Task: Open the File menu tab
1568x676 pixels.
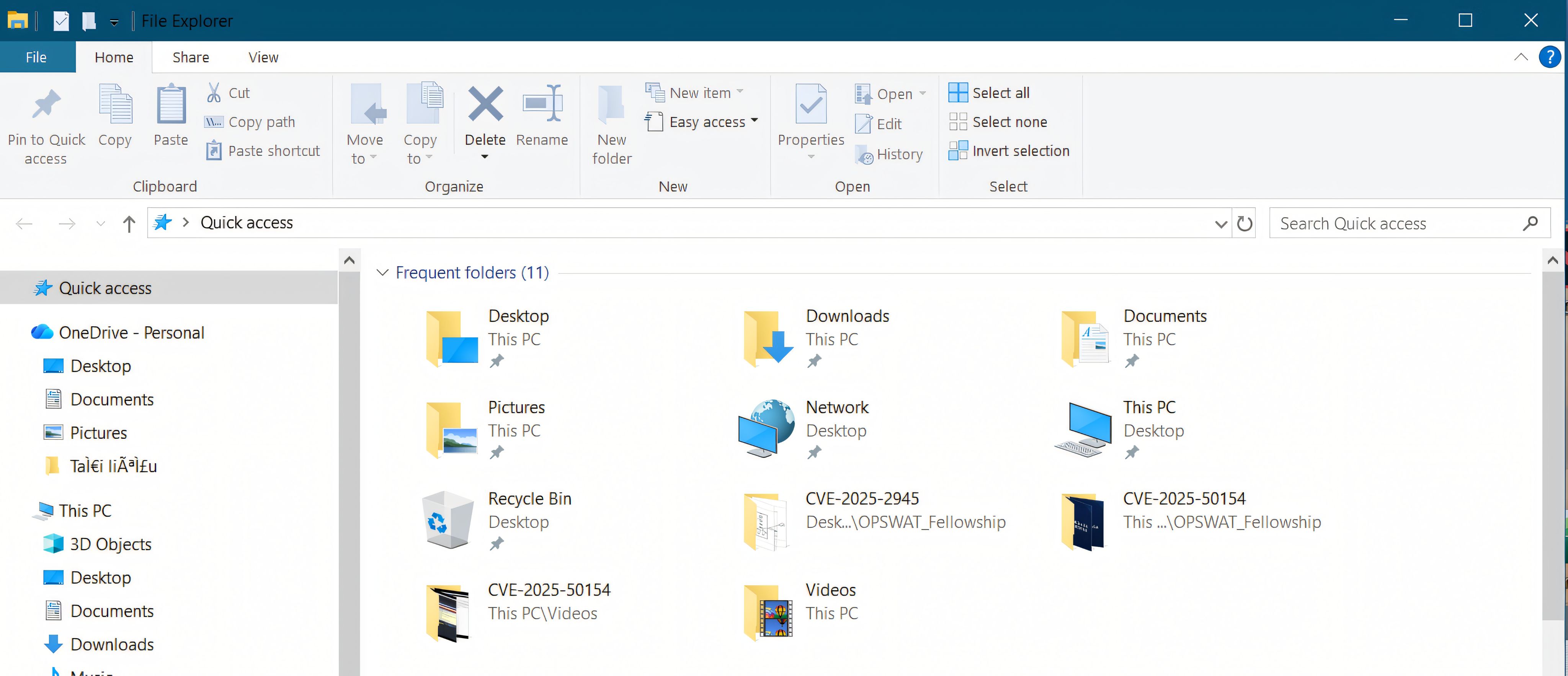Action: coord(36,57)
